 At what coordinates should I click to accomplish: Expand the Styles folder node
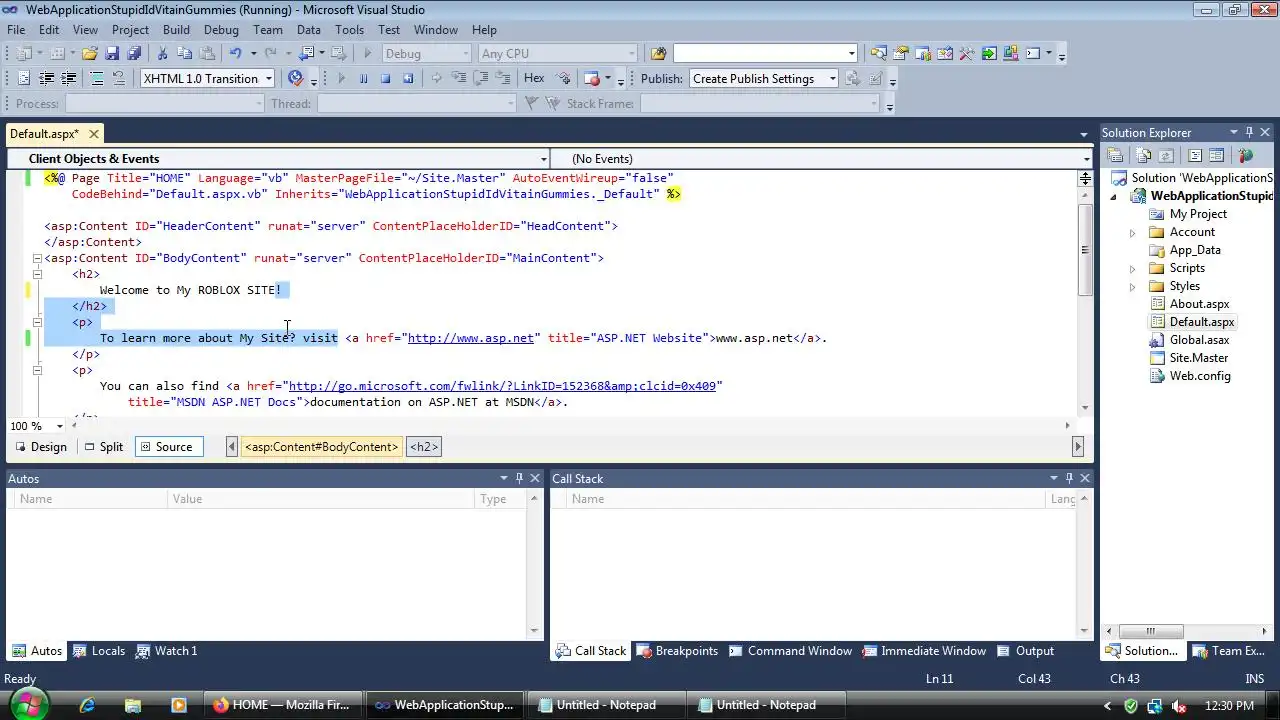tap(1132, 286)
